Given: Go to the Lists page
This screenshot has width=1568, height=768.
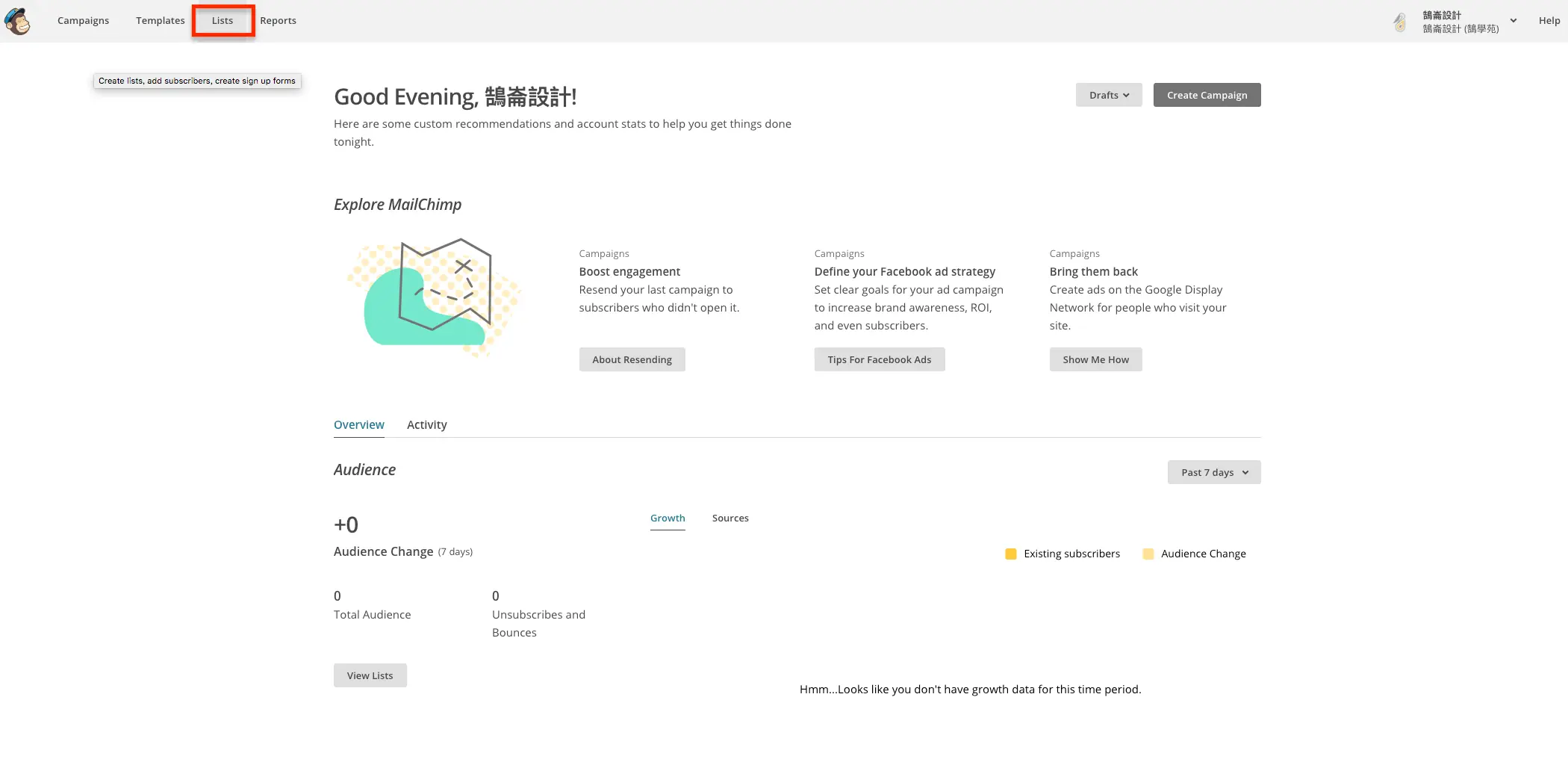Looking at the screenshot, I should pos(223,20).
